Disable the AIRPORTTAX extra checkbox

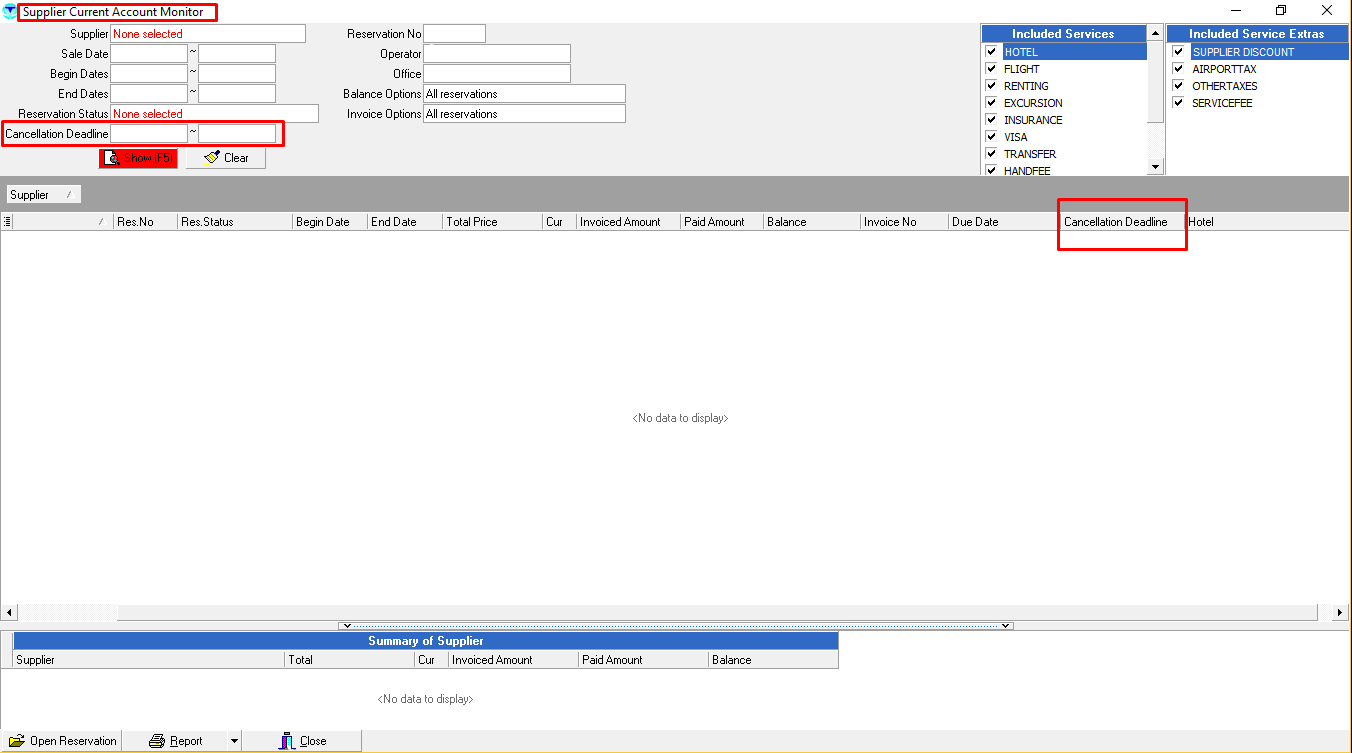click(x=1179, y=69)
